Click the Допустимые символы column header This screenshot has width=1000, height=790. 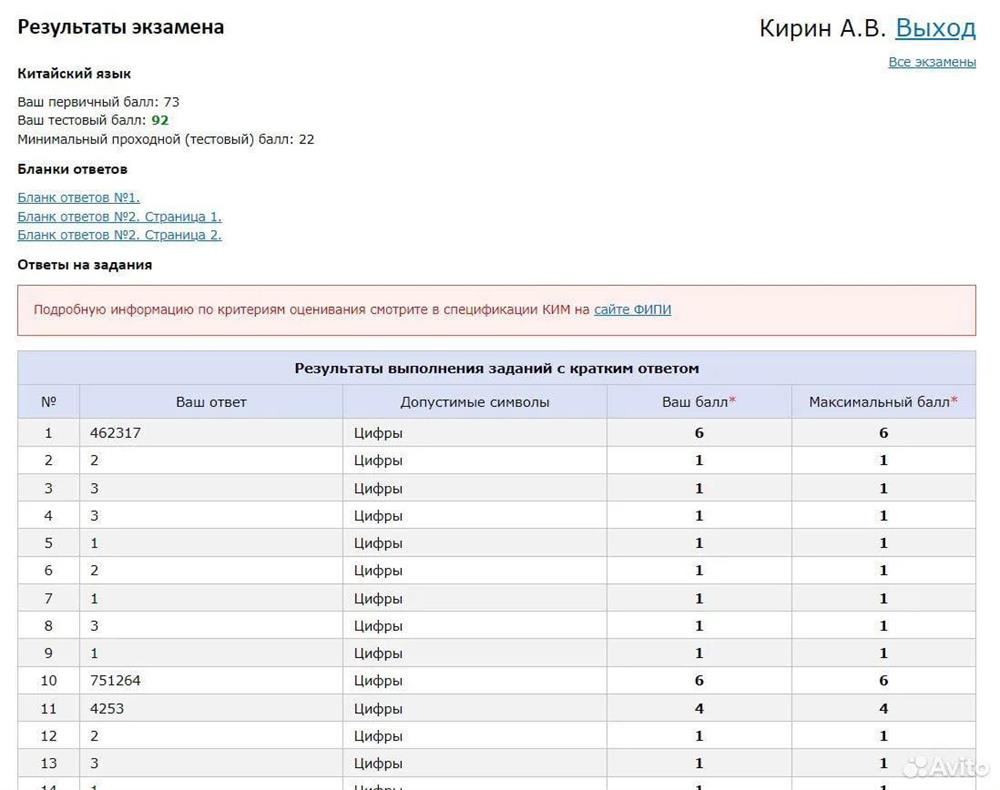[475, 402]
